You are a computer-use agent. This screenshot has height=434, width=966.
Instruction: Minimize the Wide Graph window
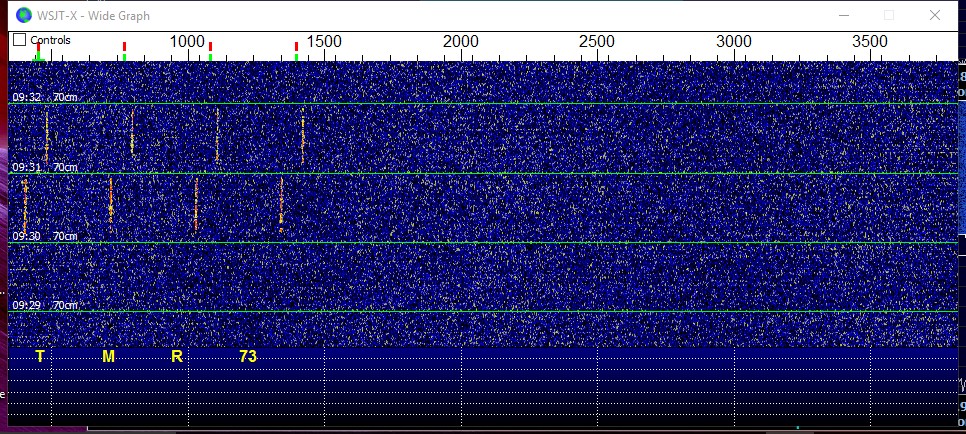[845, 15]
